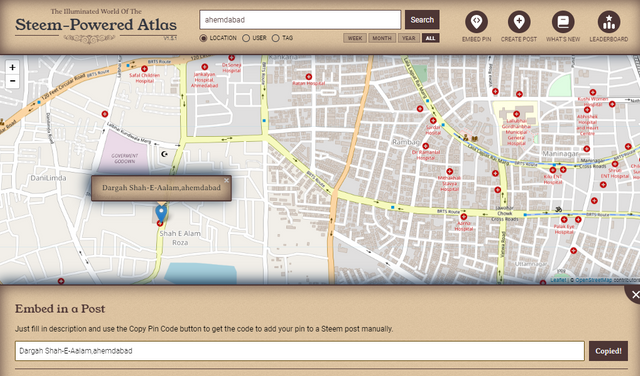Open the Leaflet attribution link

pyautogui.click(x=558, y=280)
